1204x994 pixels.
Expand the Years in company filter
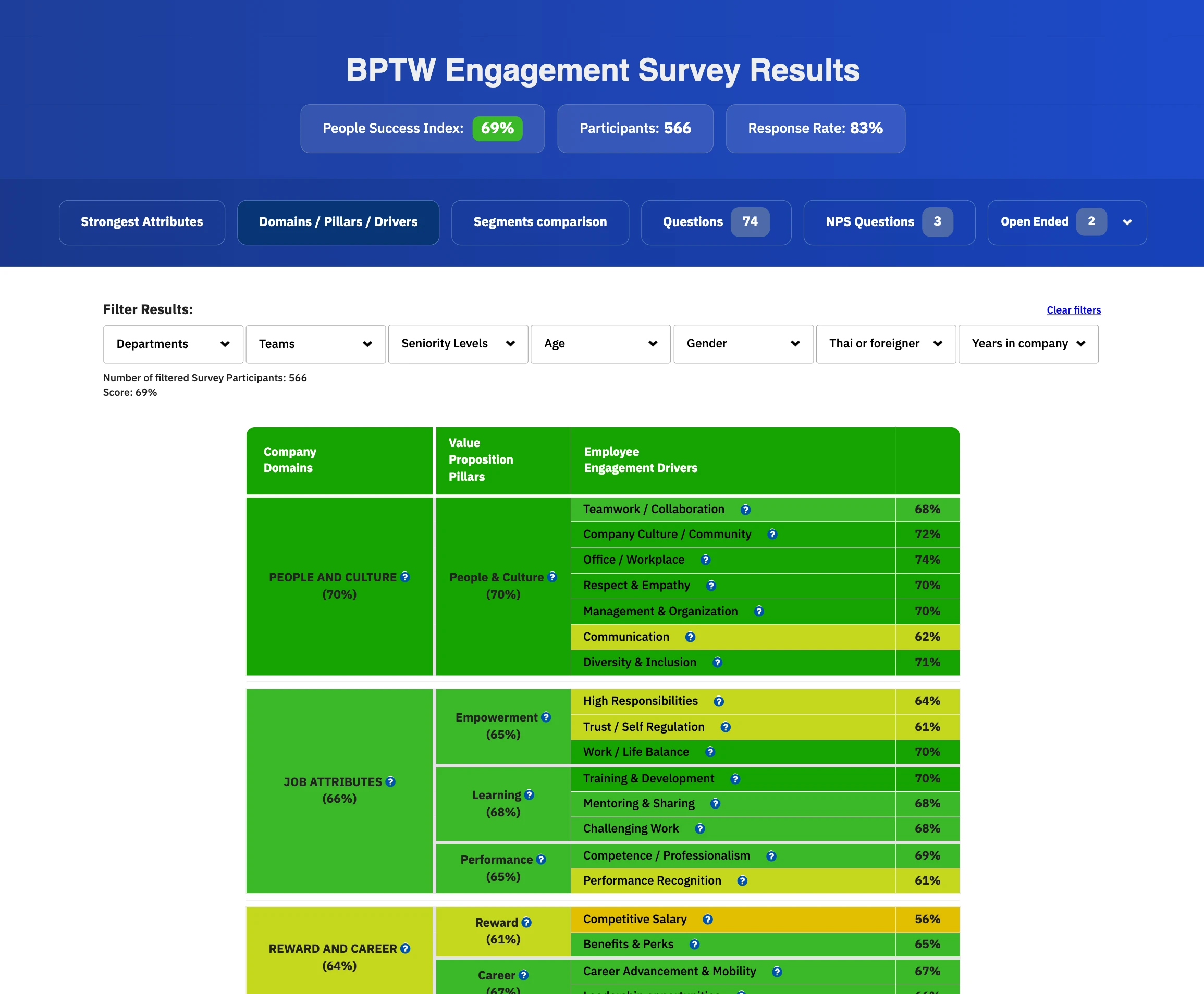(1028, 343)
